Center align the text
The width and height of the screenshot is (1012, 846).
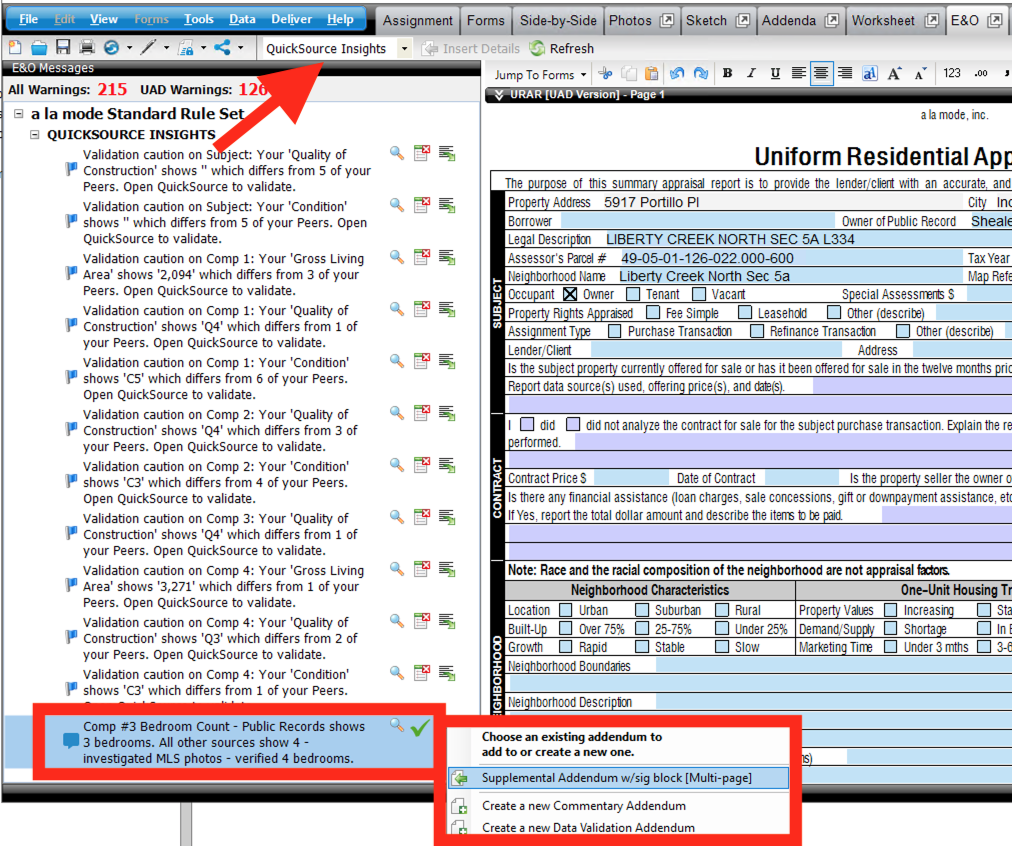[821, 74]
